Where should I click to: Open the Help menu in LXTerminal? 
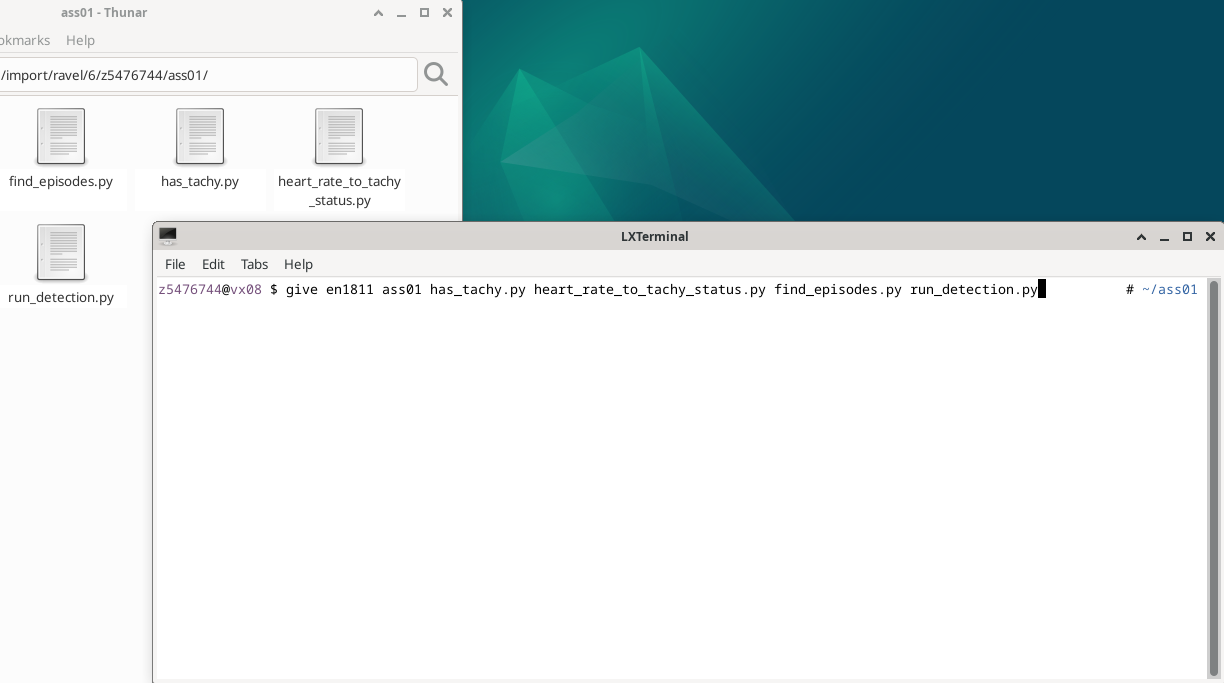(x=298, y=264)
